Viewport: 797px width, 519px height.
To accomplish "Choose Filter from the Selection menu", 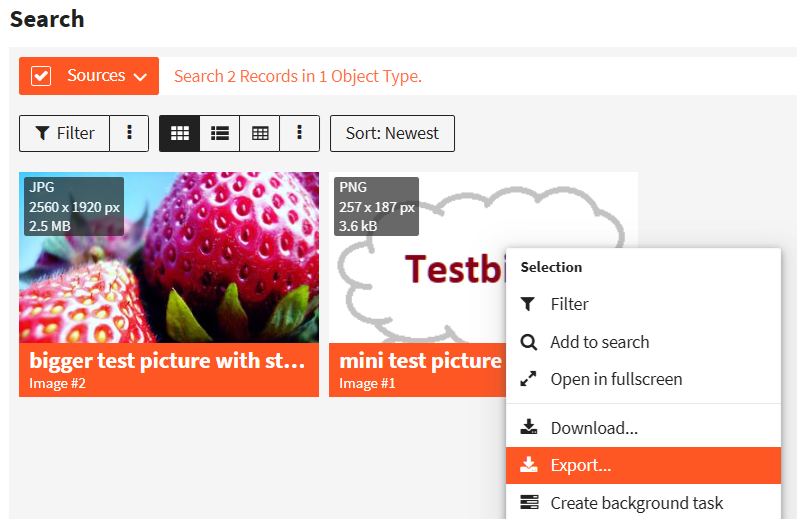I will click(x=569, y=304).
